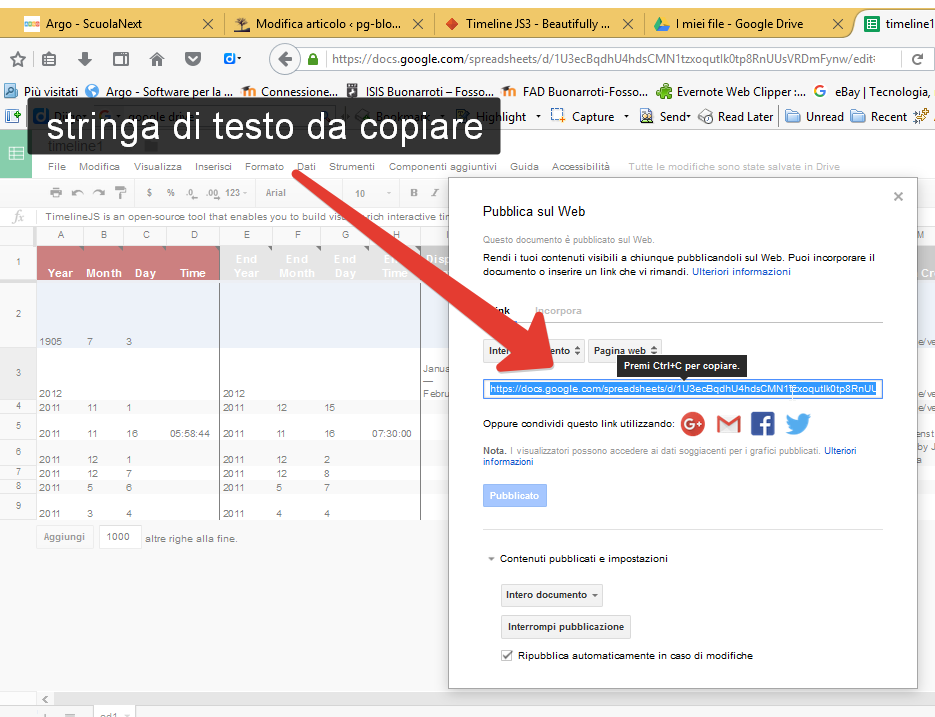
Task: Open the first Ulteriori informazioni link
Action: click(x=741, y=271)
